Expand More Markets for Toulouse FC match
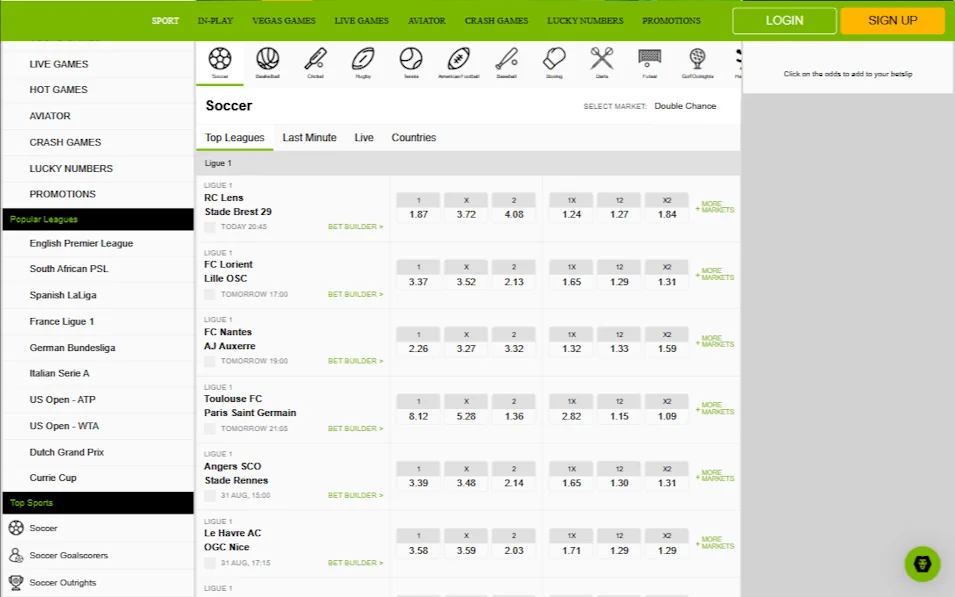Image resolution: width=955 pixels, height=597 pixels. (715, 408)
